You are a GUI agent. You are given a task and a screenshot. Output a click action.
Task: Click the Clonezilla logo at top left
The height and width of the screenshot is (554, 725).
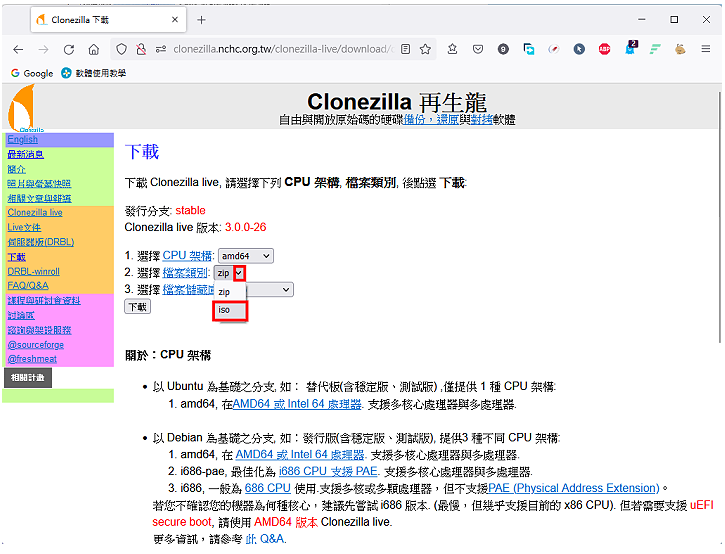[x=21, y=109]
